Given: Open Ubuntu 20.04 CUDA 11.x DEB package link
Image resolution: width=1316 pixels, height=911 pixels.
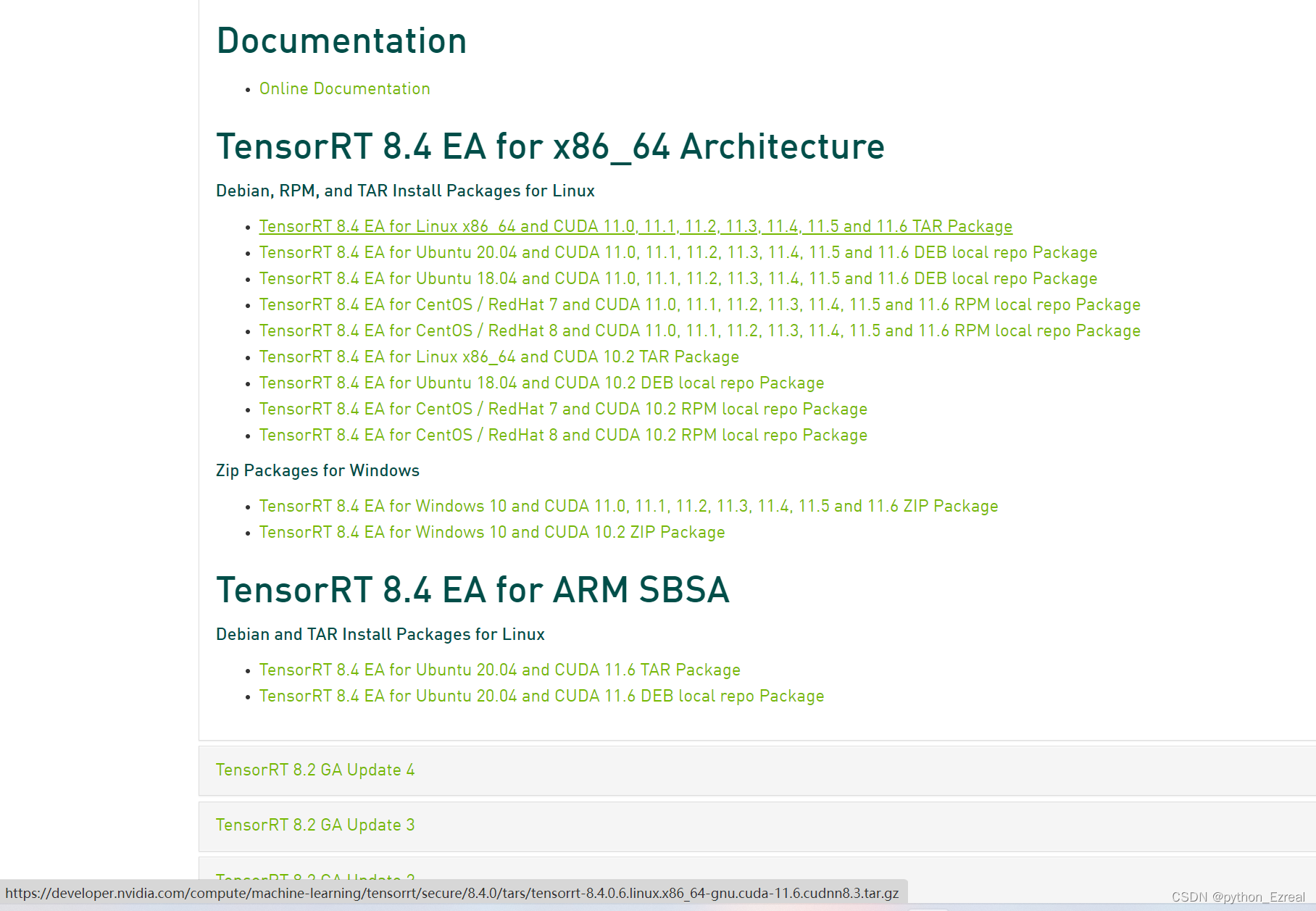Looking at the screenshot, I should tap(678, 252).
